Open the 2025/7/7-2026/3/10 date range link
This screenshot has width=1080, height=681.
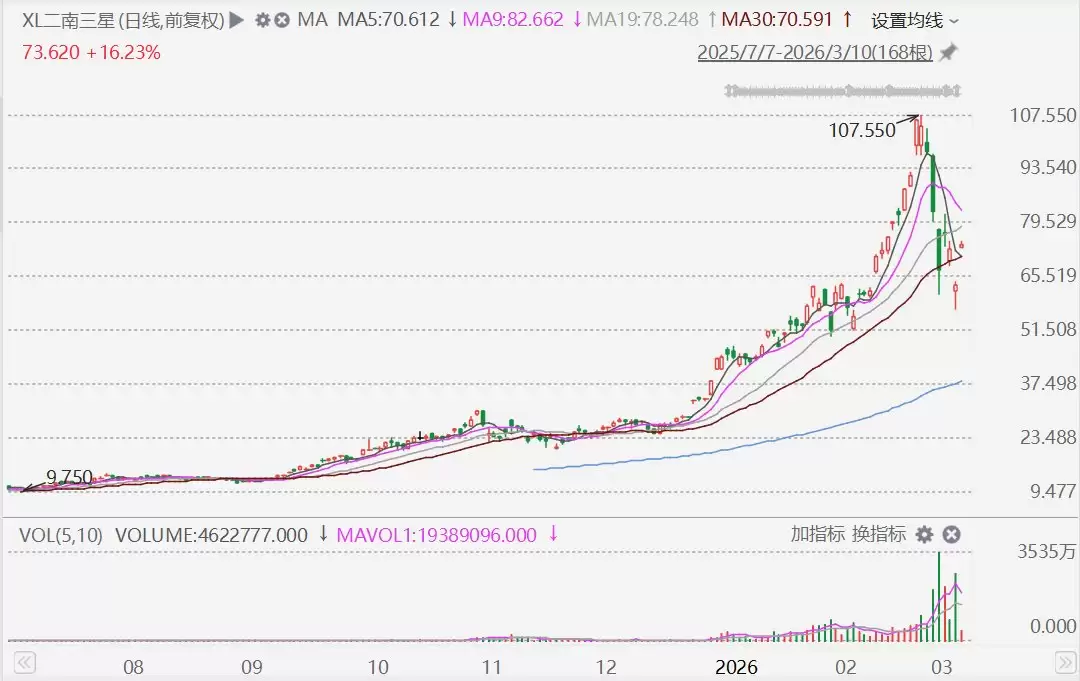click(x=814, y=52)
